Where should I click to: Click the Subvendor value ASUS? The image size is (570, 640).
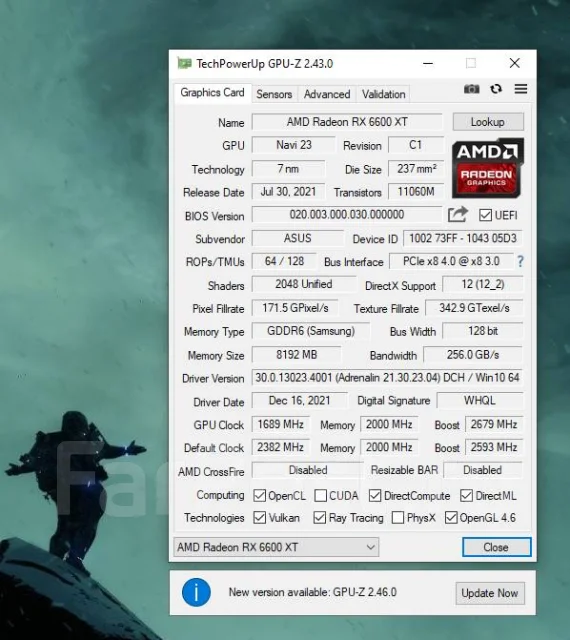(298, 238)
